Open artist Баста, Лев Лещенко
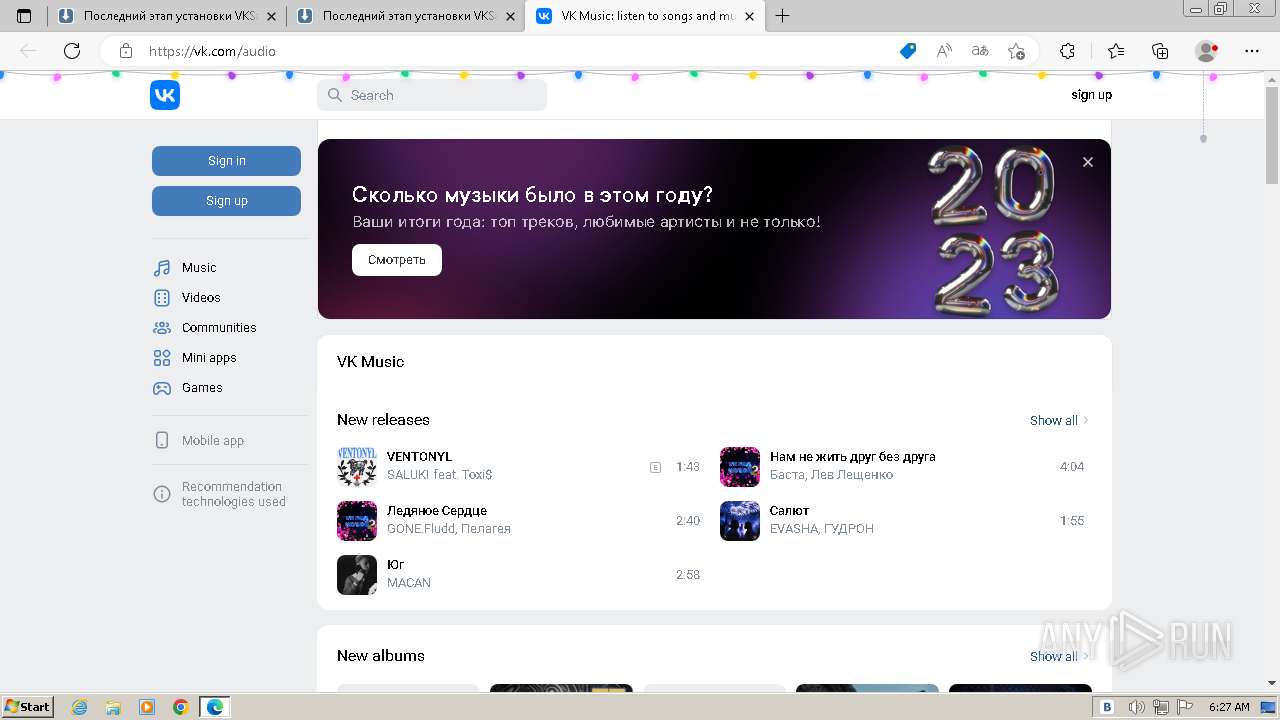 pos(831,475)
